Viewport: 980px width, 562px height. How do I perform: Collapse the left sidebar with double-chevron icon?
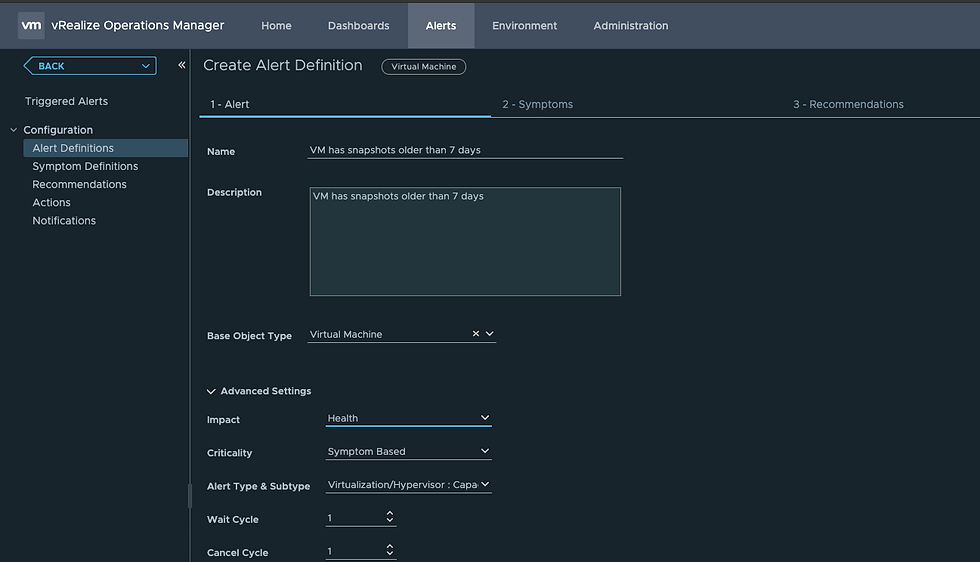click(x=182, y=65)
